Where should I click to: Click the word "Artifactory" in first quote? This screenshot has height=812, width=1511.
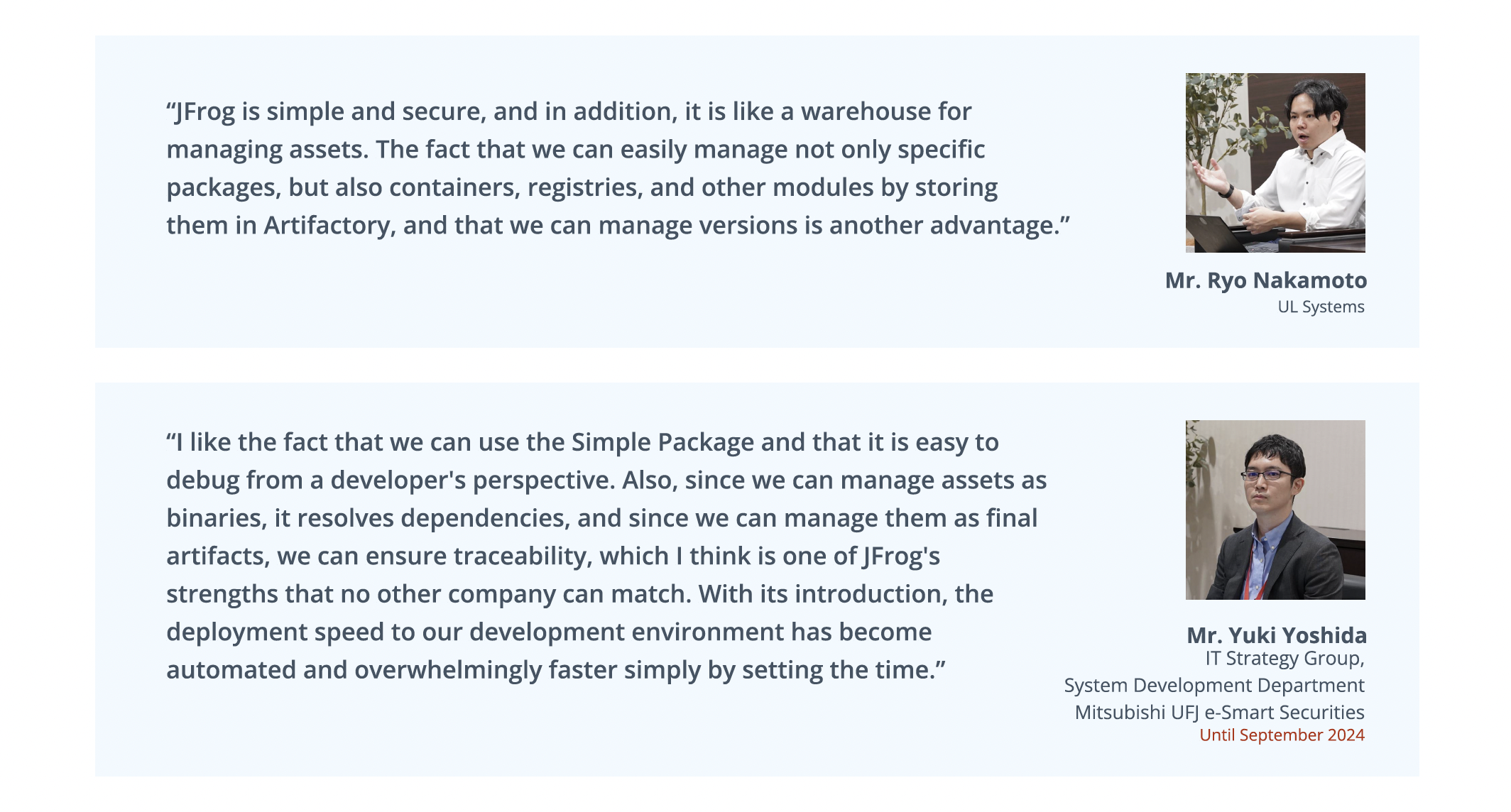[x=327, y=226]
